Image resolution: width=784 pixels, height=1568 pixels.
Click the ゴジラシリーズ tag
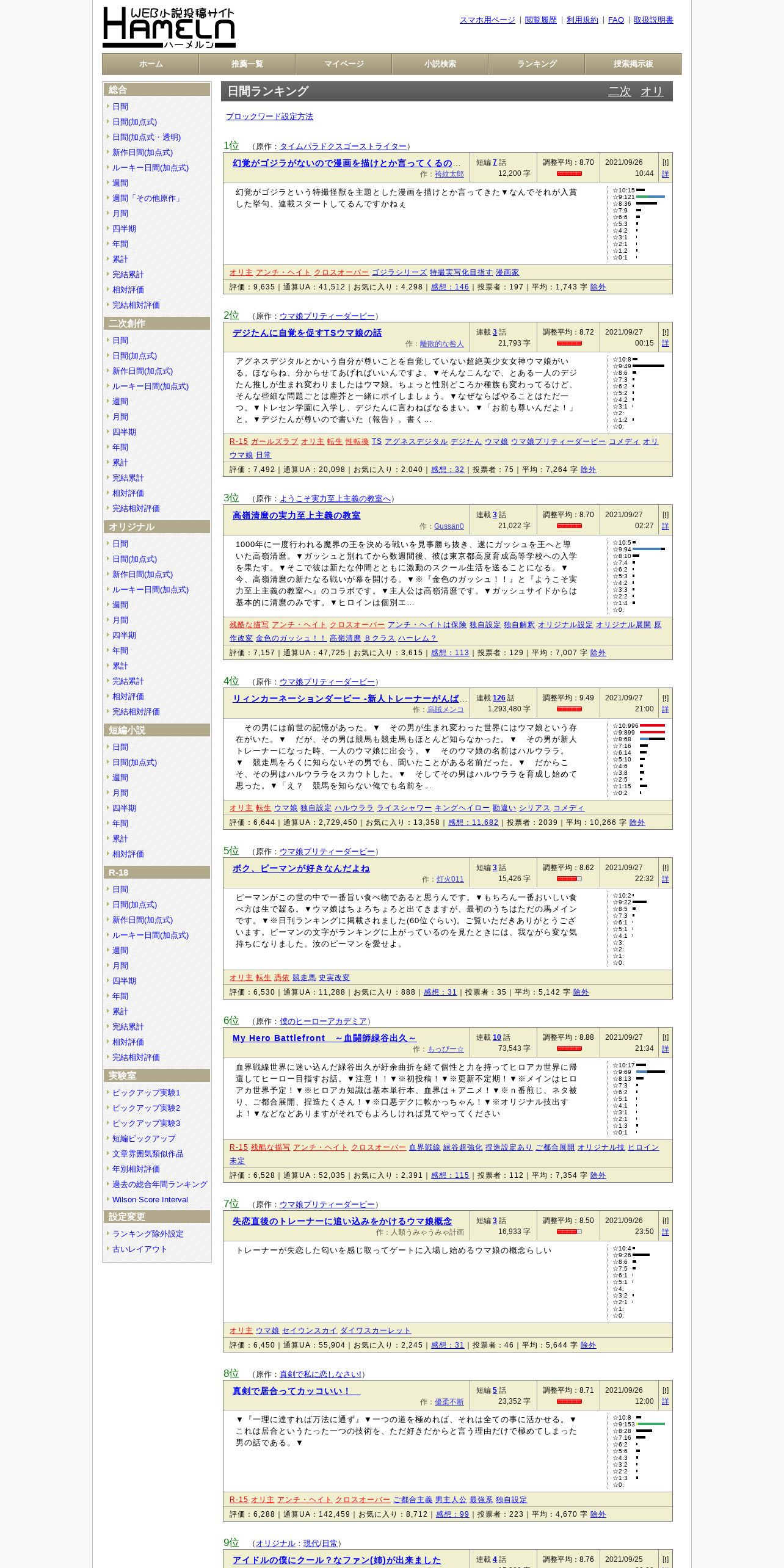point(399,273)
